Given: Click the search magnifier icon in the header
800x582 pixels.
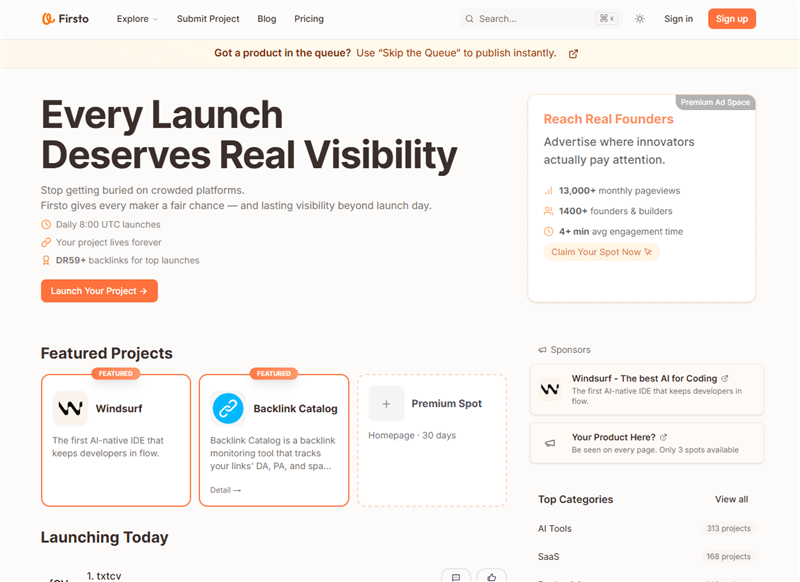Looking at the screenshot, I should (469, 18).
